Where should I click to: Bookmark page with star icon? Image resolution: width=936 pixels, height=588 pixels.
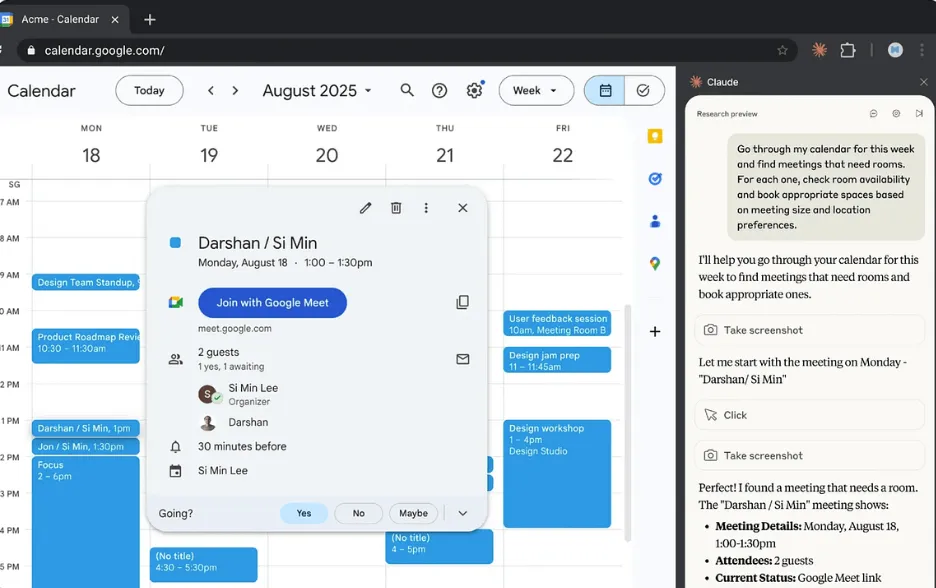click(782, 50)
